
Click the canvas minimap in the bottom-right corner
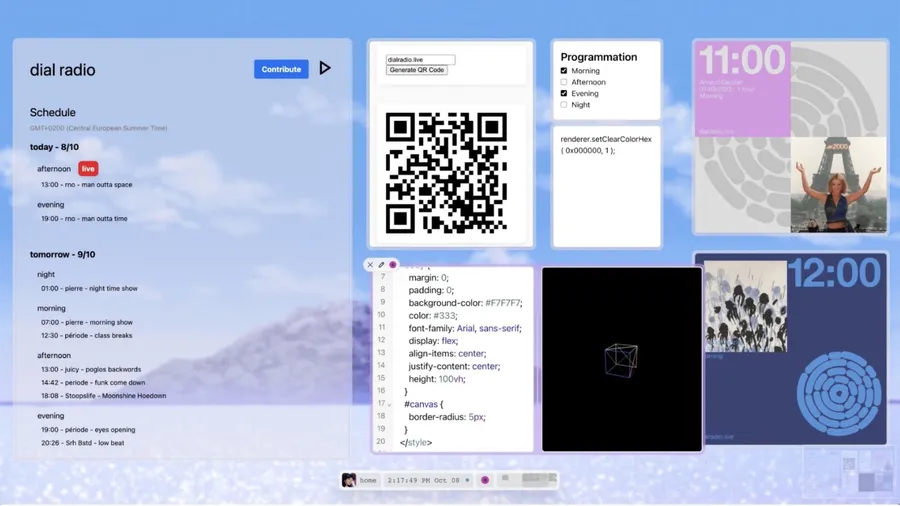click(x=846, y=472)
